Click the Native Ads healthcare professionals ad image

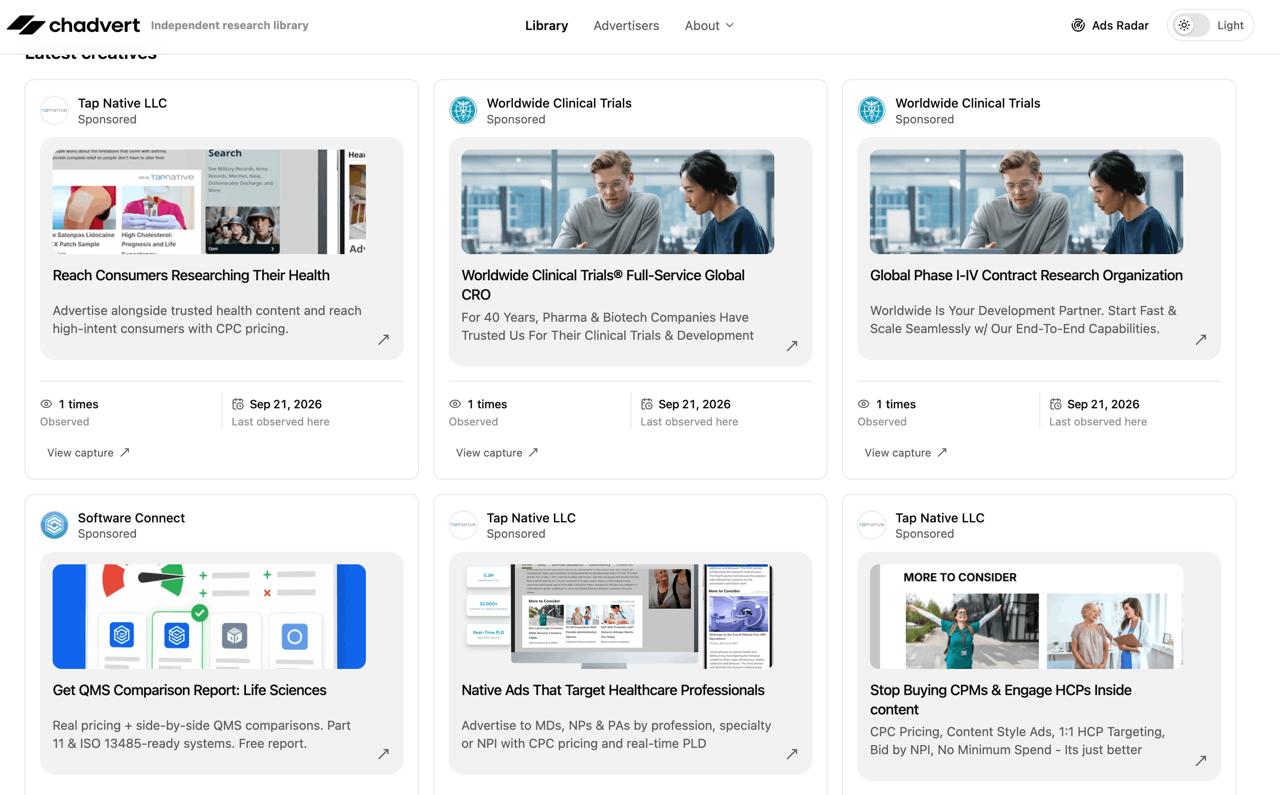click(618, 617)
